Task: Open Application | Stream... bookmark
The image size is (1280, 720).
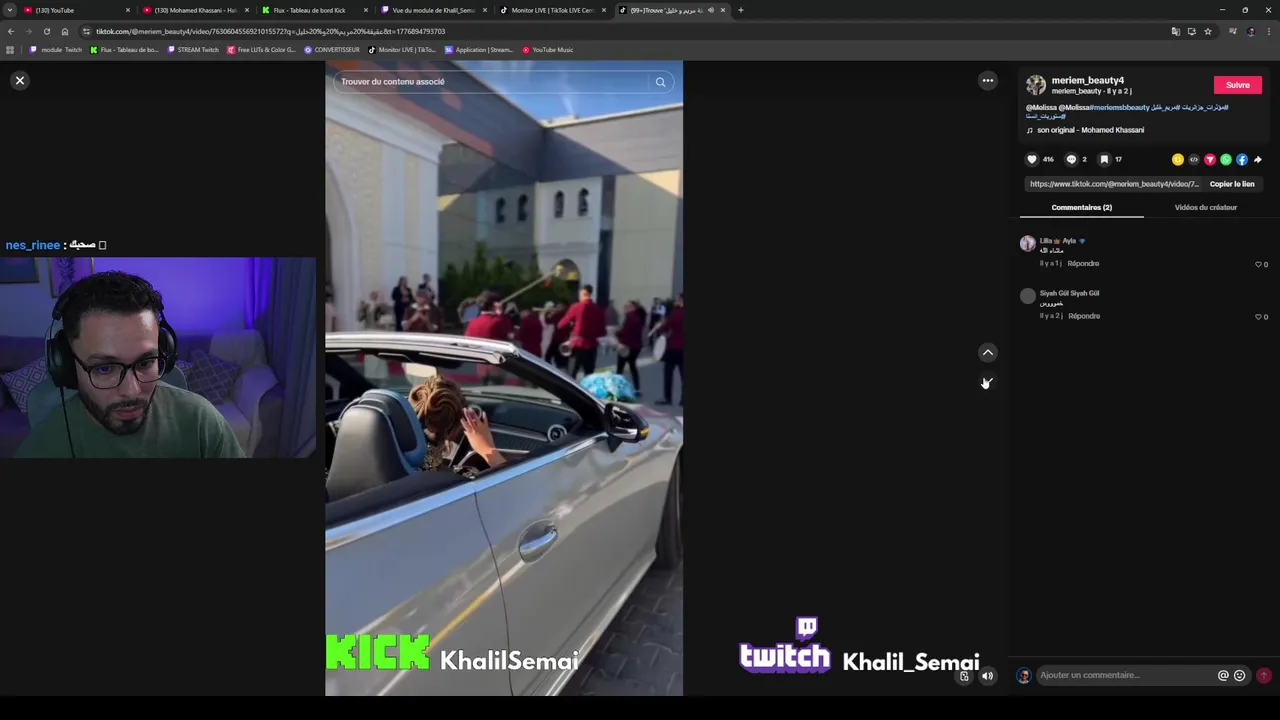Action: [x=479, y=50]
